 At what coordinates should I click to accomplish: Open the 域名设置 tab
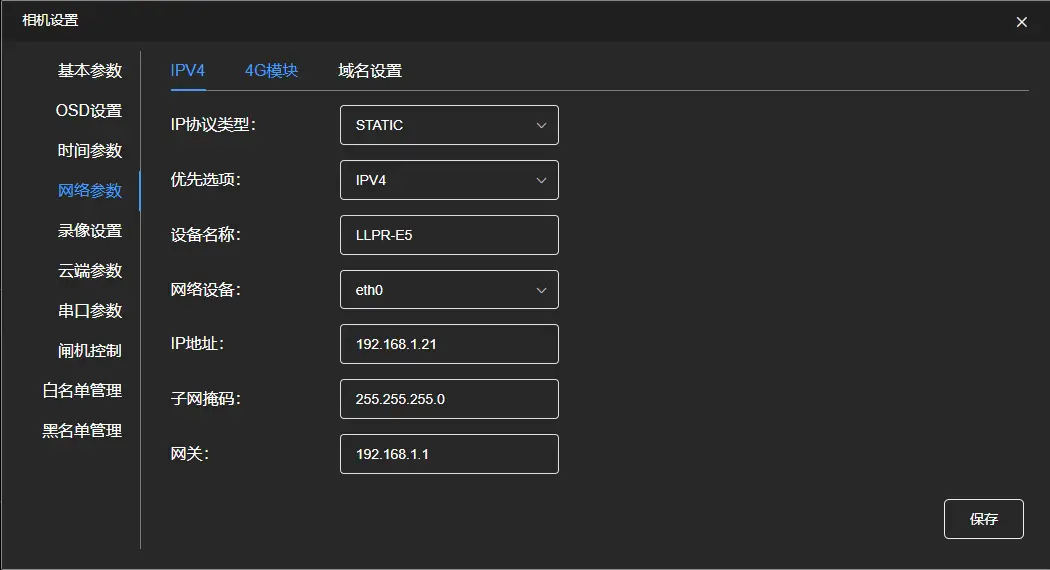coord(370,71)
